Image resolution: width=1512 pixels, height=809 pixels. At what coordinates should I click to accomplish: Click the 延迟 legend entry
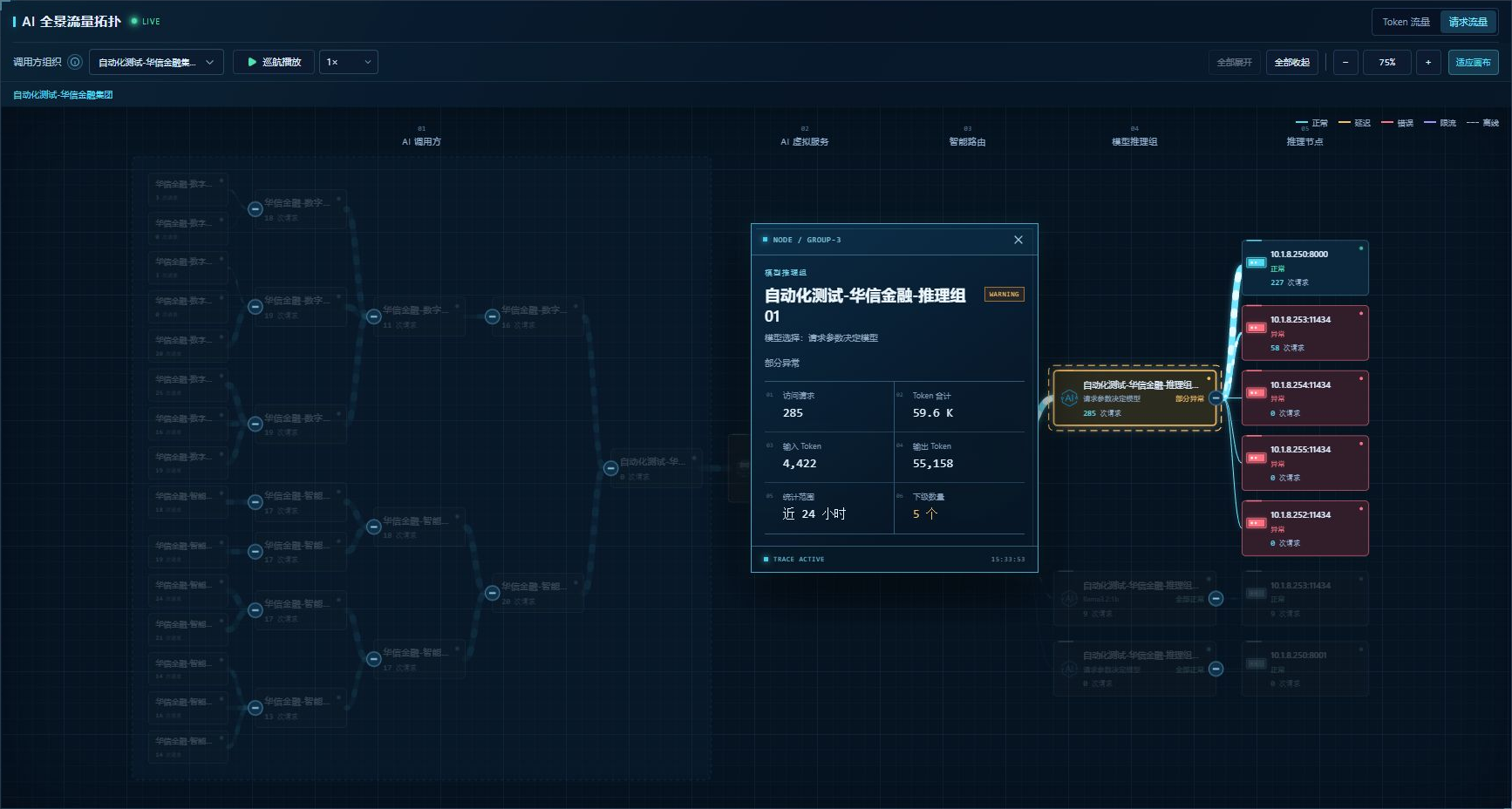(x=1354, y=123)
